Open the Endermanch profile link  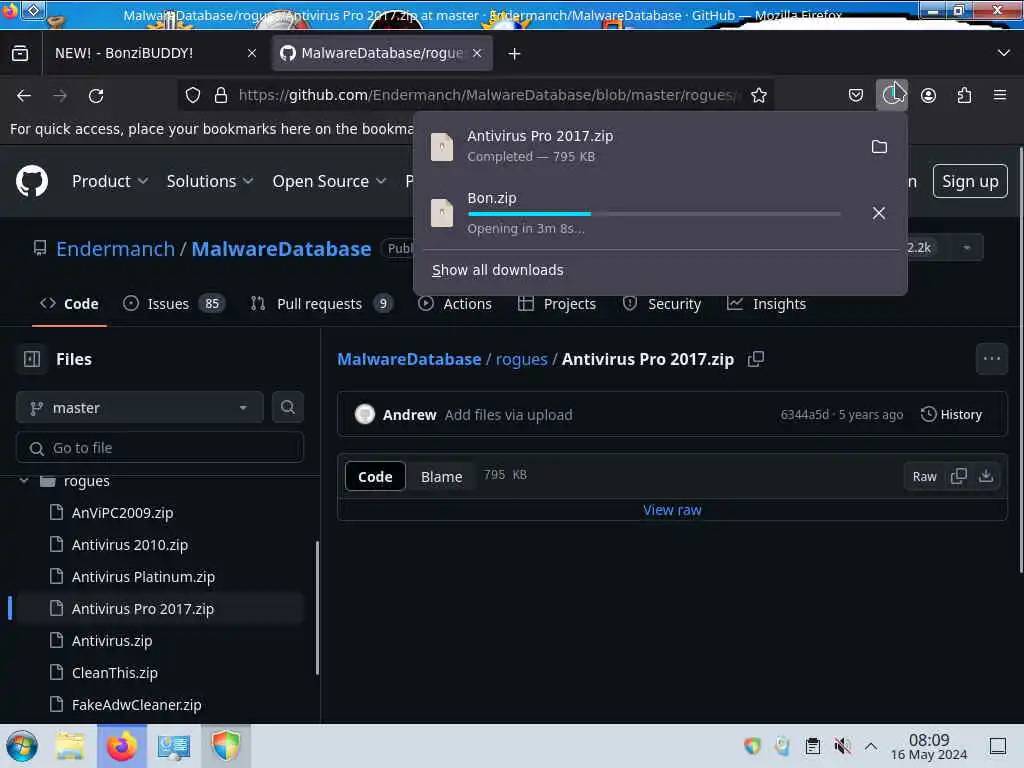point(116,249)
